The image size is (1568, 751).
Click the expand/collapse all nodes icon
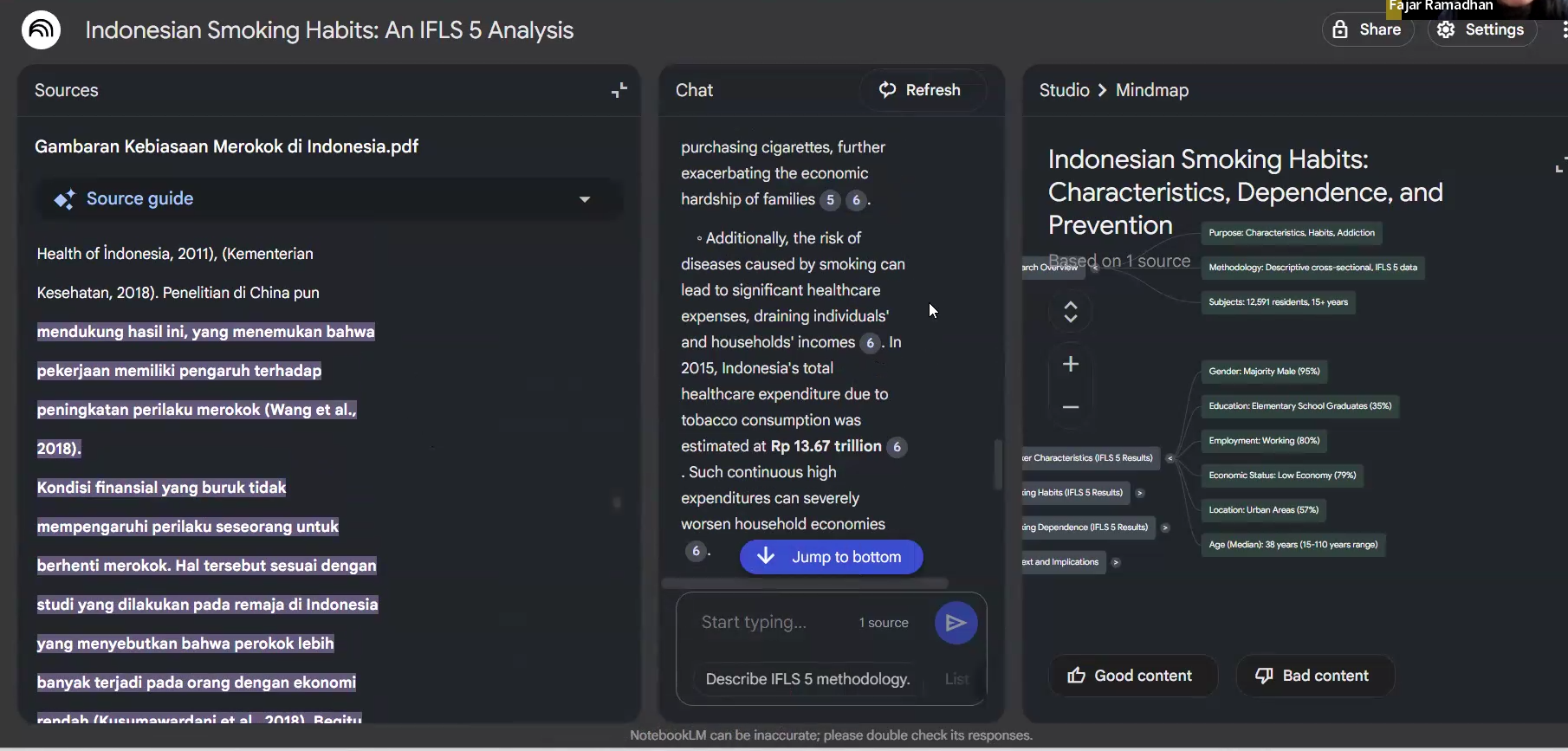1071,312
